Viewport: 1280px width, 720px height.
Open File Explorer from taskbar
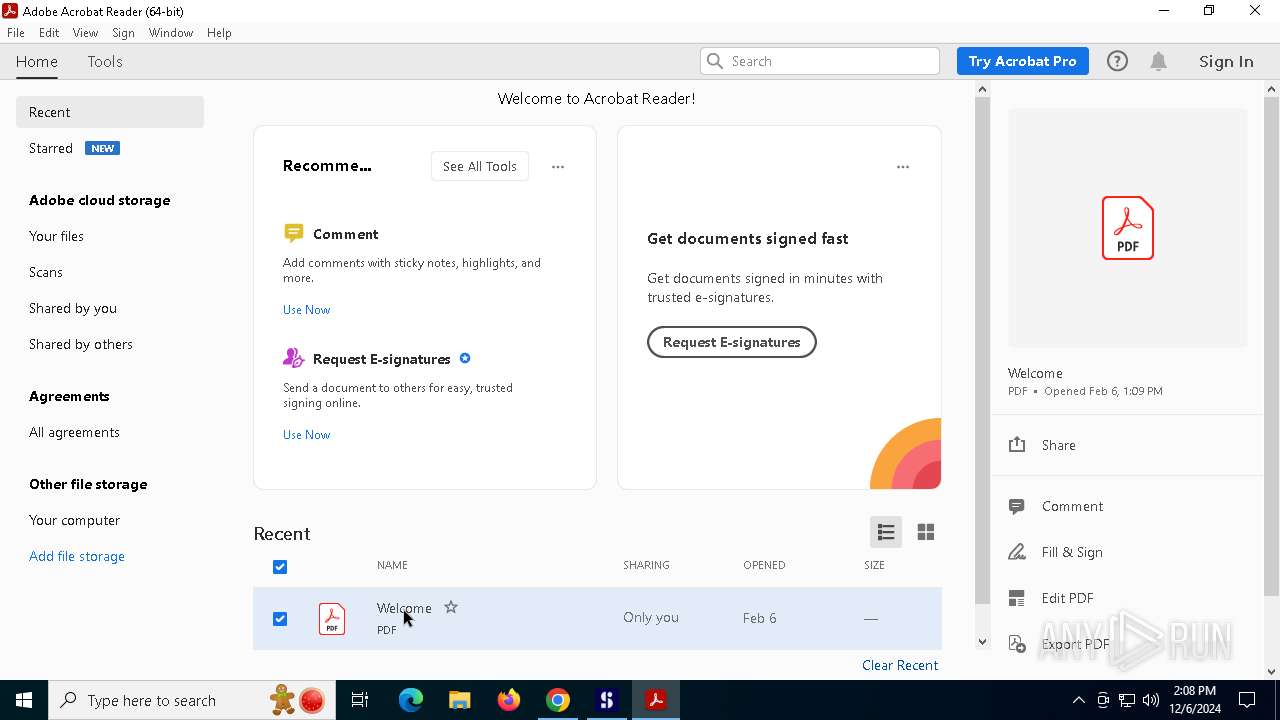[x=459, y=700]
